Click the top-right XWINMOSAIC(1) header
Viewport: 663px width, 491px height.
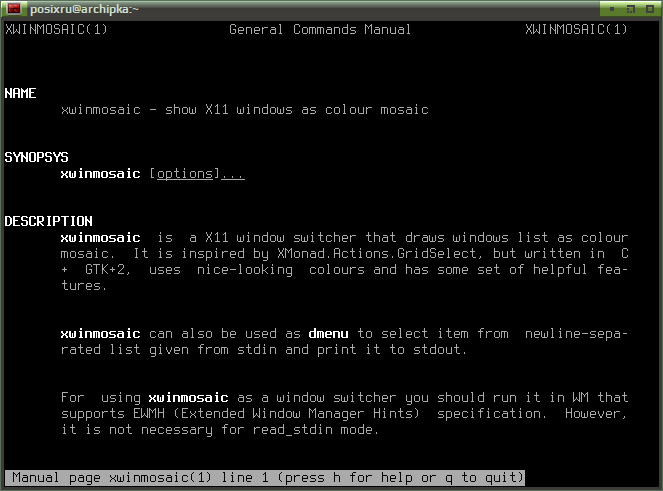pyautogui.click(x=576, y=29)
